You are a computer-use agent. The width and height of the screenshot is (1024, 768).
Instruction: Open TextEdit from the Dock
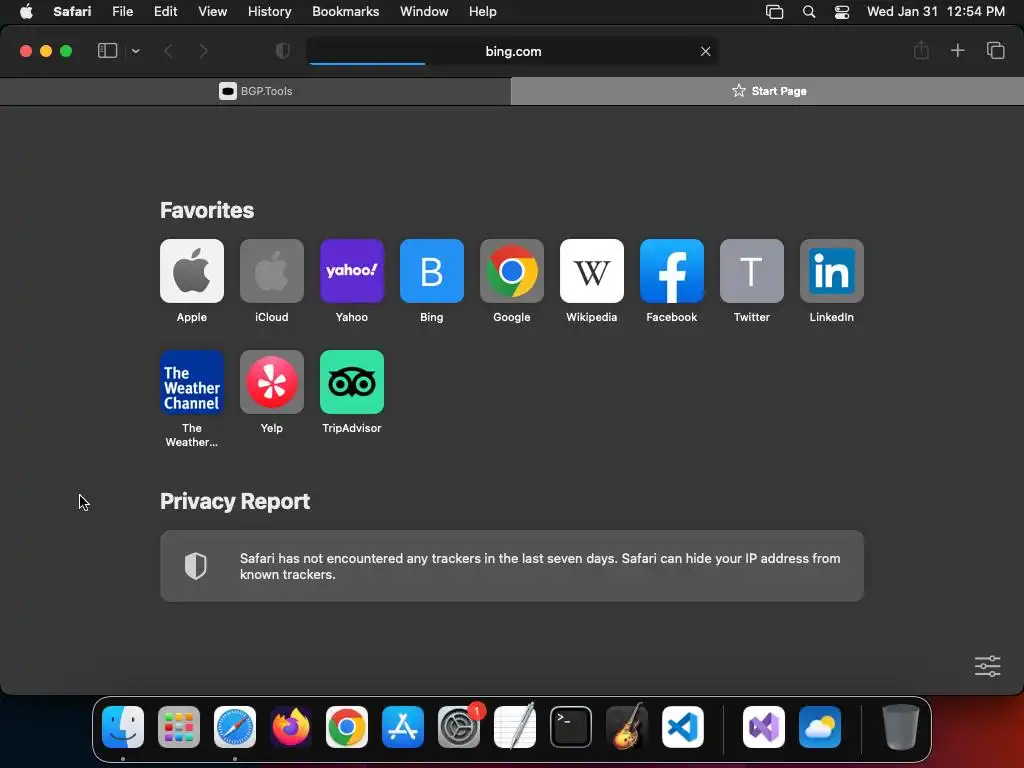[515, 727]
